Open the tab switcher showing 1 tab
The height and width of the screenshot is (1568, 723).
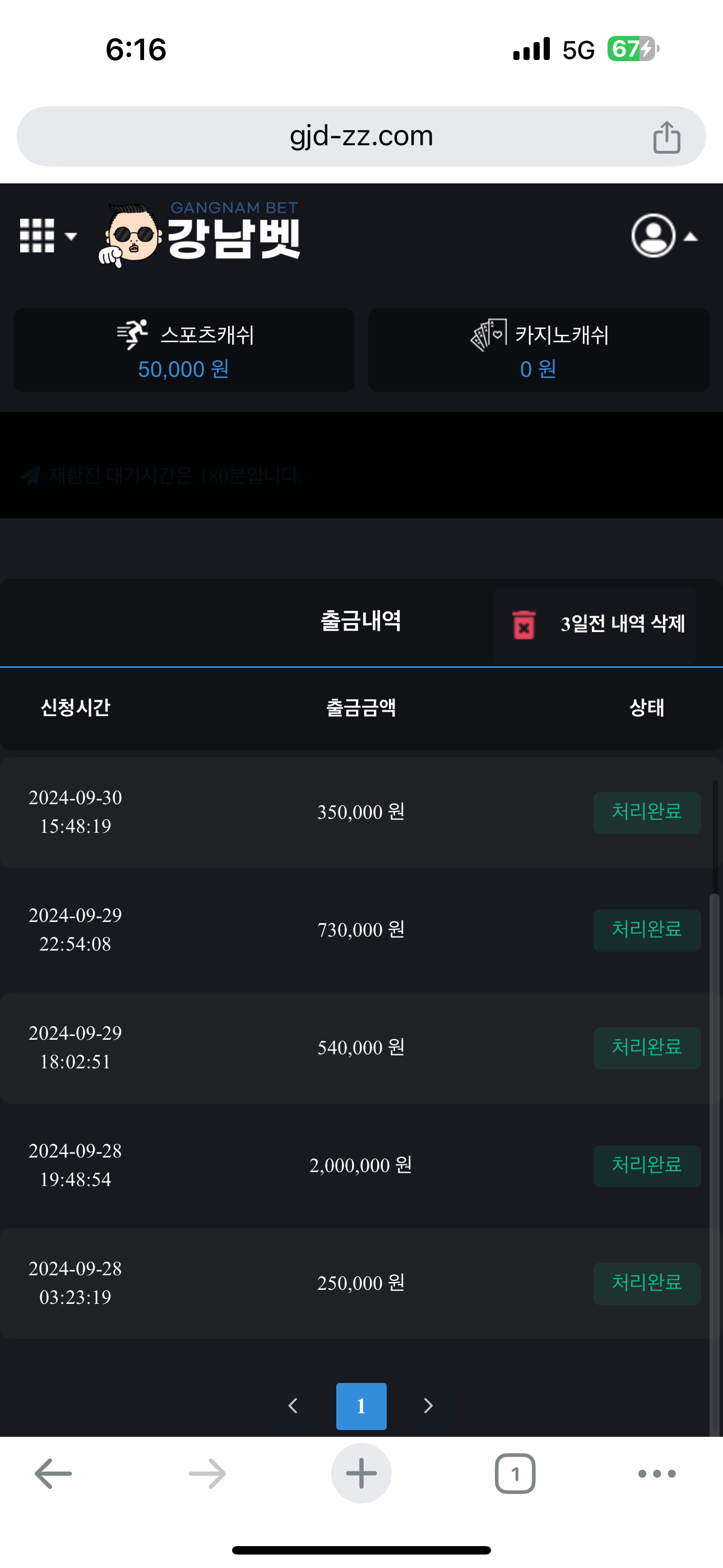[515, 1473]
